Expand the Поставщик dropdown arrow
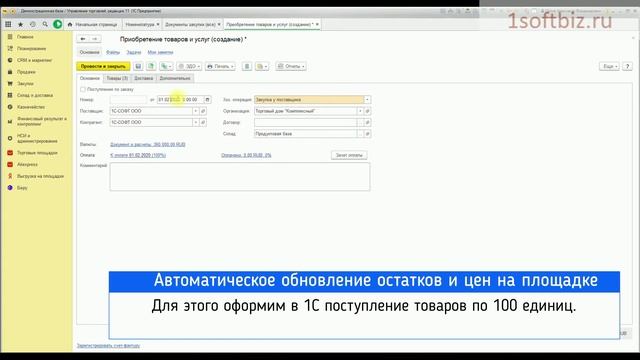This screenshot has width=640, height=360. [196, 111]
